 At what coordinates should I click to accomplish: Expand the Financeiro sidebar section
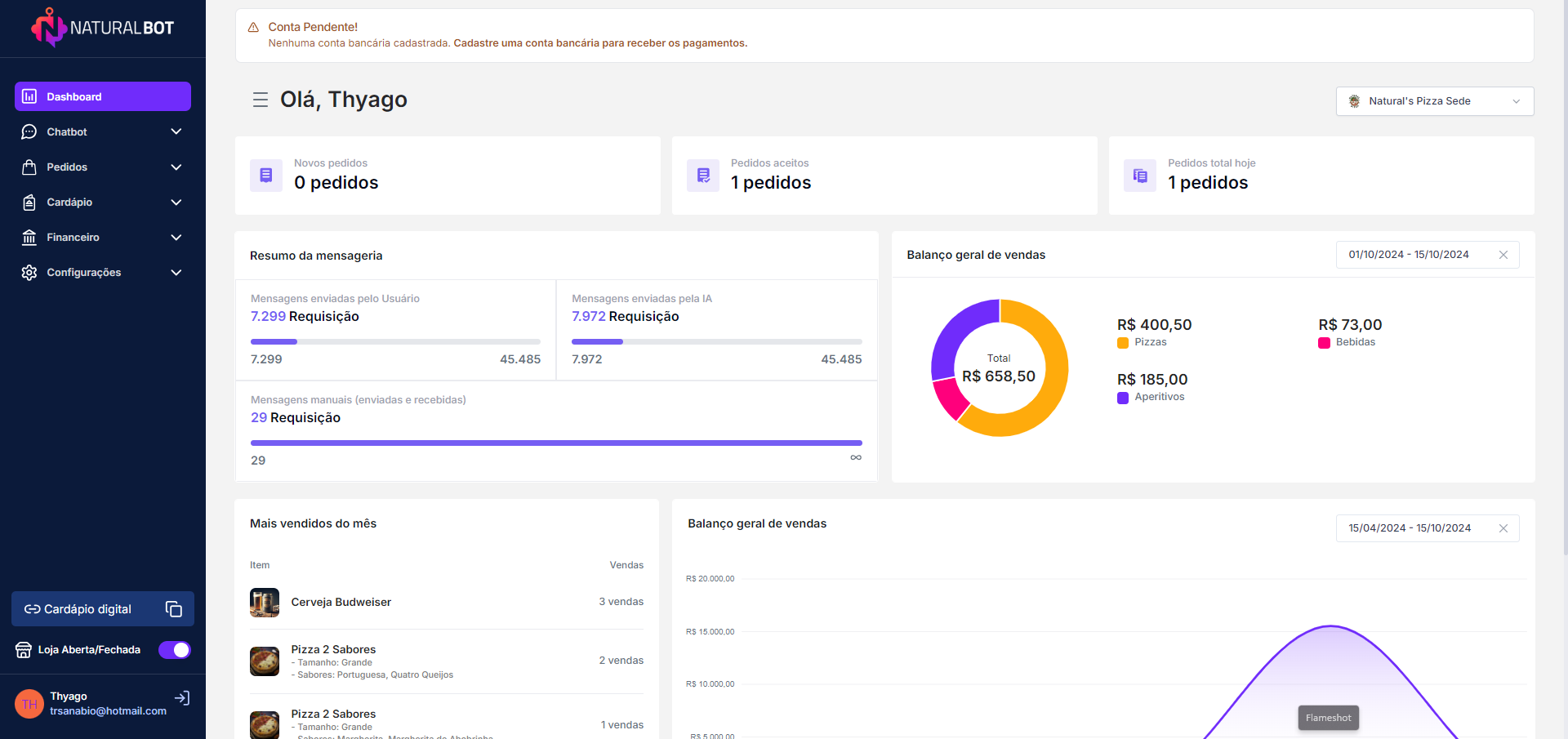click(103, 237)
